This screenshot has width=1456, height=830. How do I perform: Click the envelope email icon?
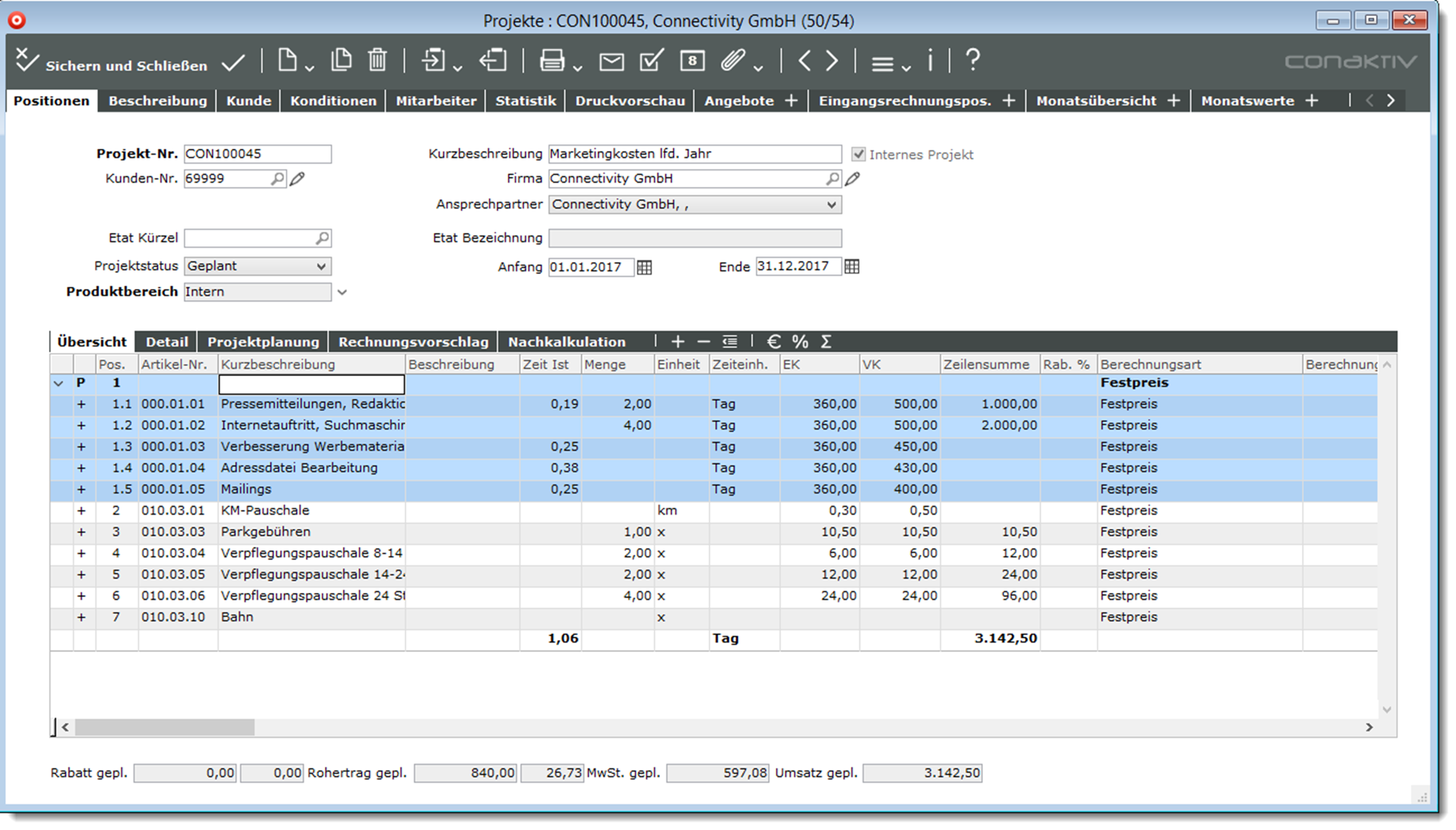click(612, 61)
